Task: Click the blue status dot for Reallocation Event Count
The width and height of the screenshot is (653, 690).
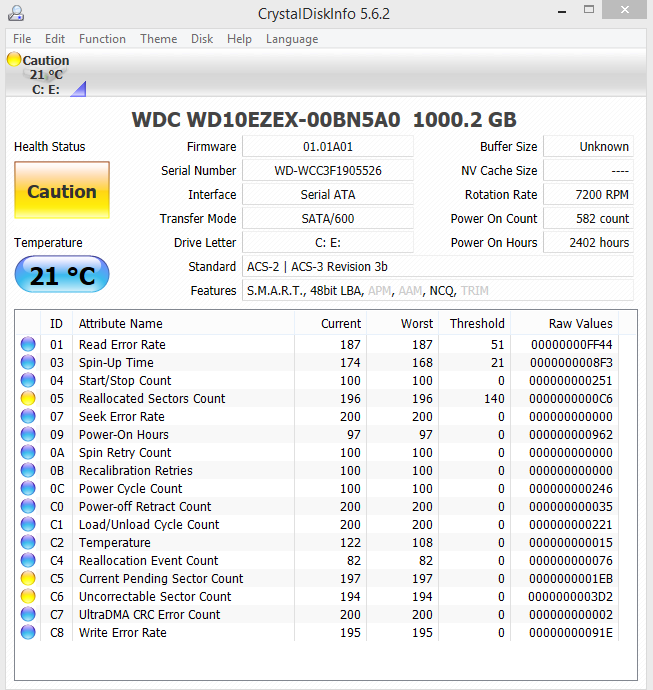Action: 28,561
